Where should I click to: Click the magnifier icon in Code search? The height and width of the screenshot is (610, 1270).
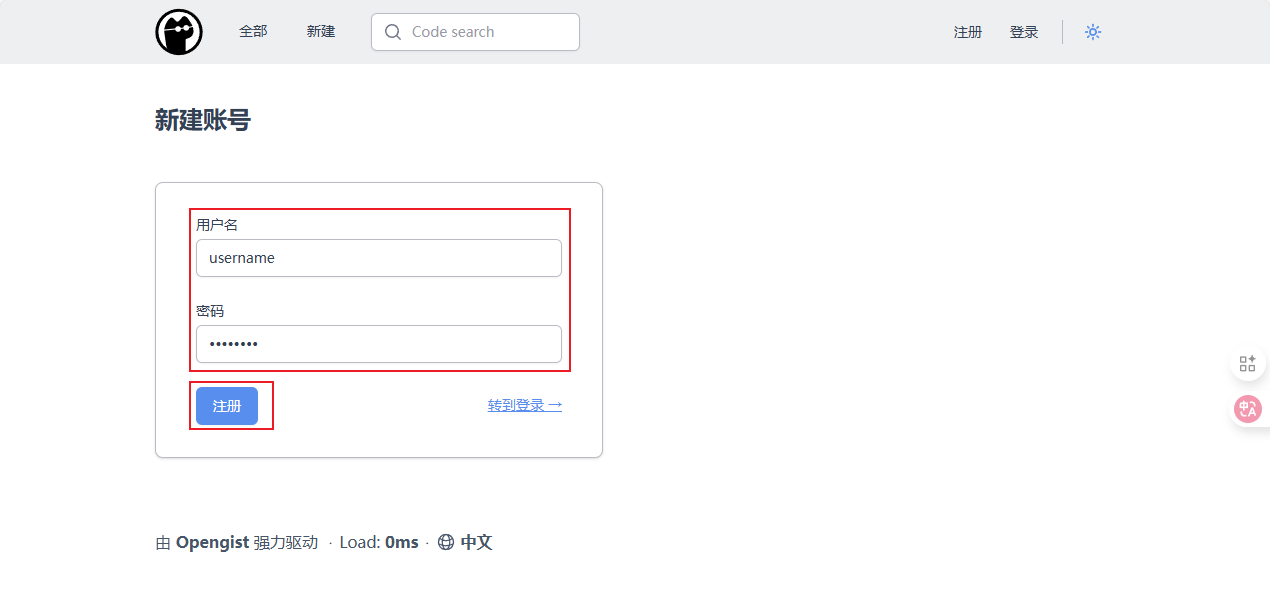(393, 32)
